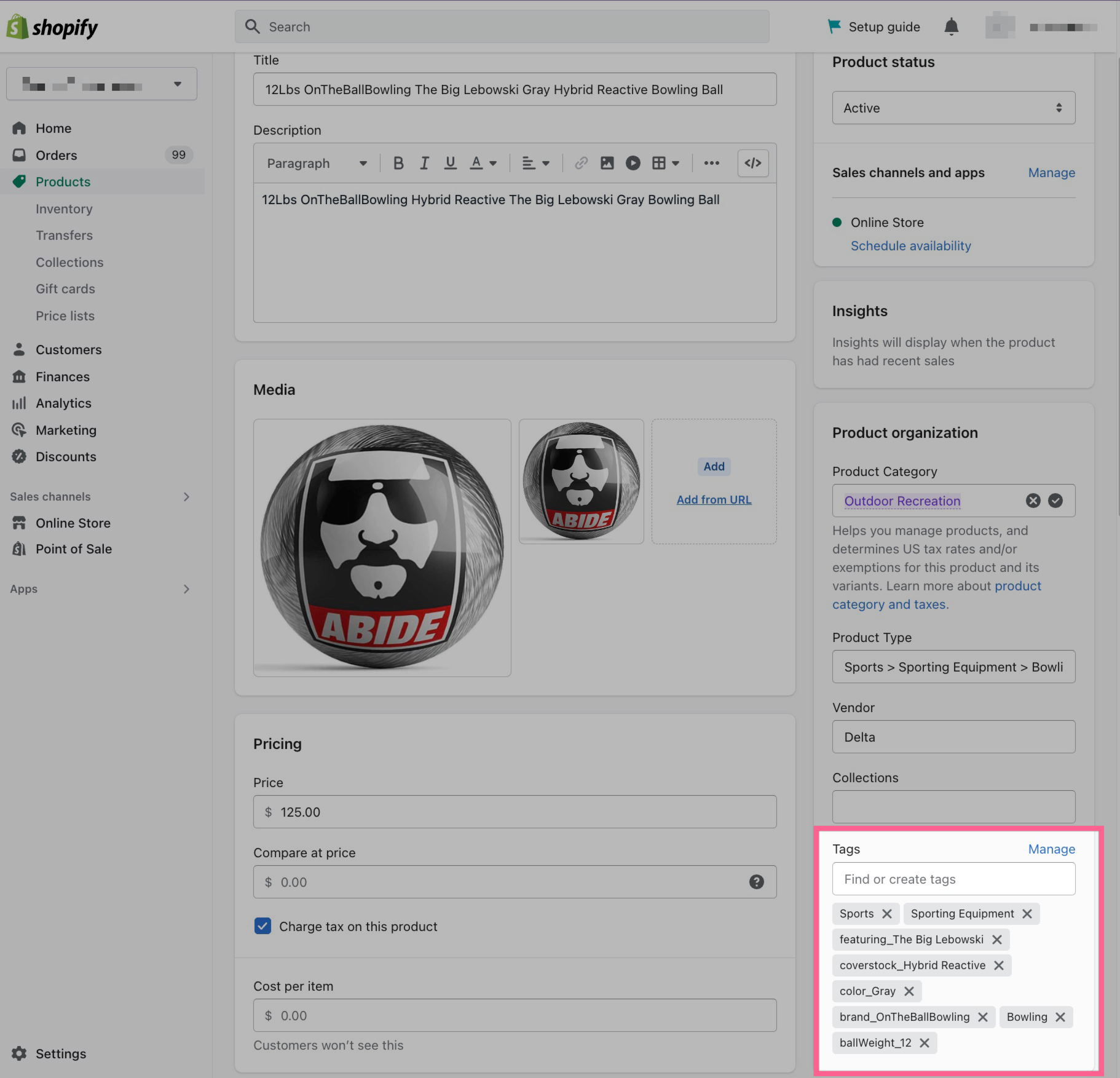Click the Price field

tap(515, 812)
